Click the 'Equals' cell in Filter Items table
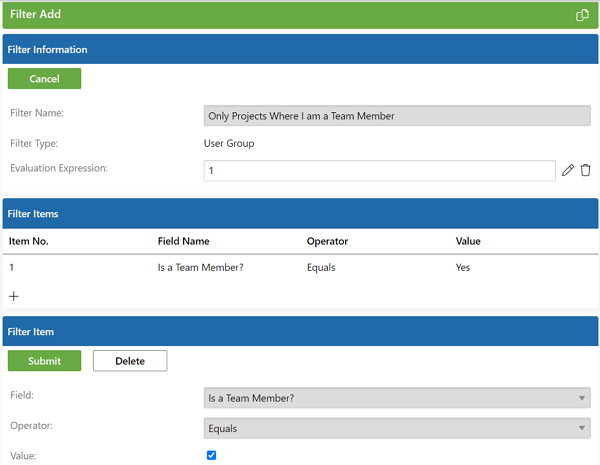 coord(321,268)
